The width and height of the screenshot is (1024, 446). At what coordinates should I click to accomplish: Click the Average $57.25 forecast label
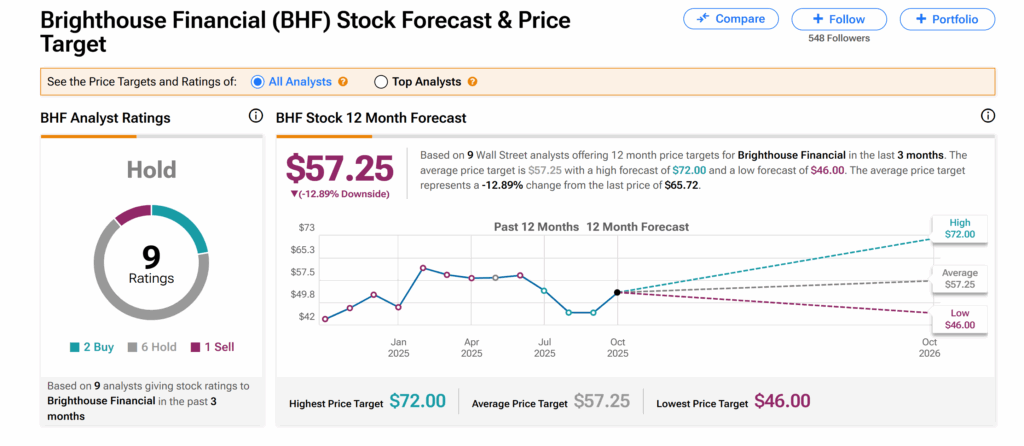click(x=957, y=278)
